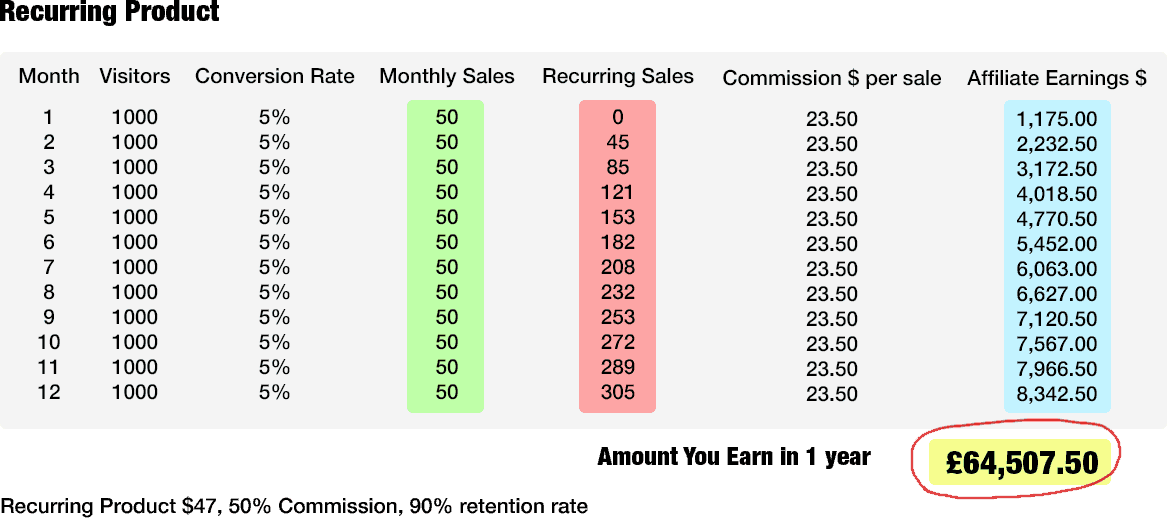Click the Recurring Sales column header

pyautogui.click(x=618, y=76)
